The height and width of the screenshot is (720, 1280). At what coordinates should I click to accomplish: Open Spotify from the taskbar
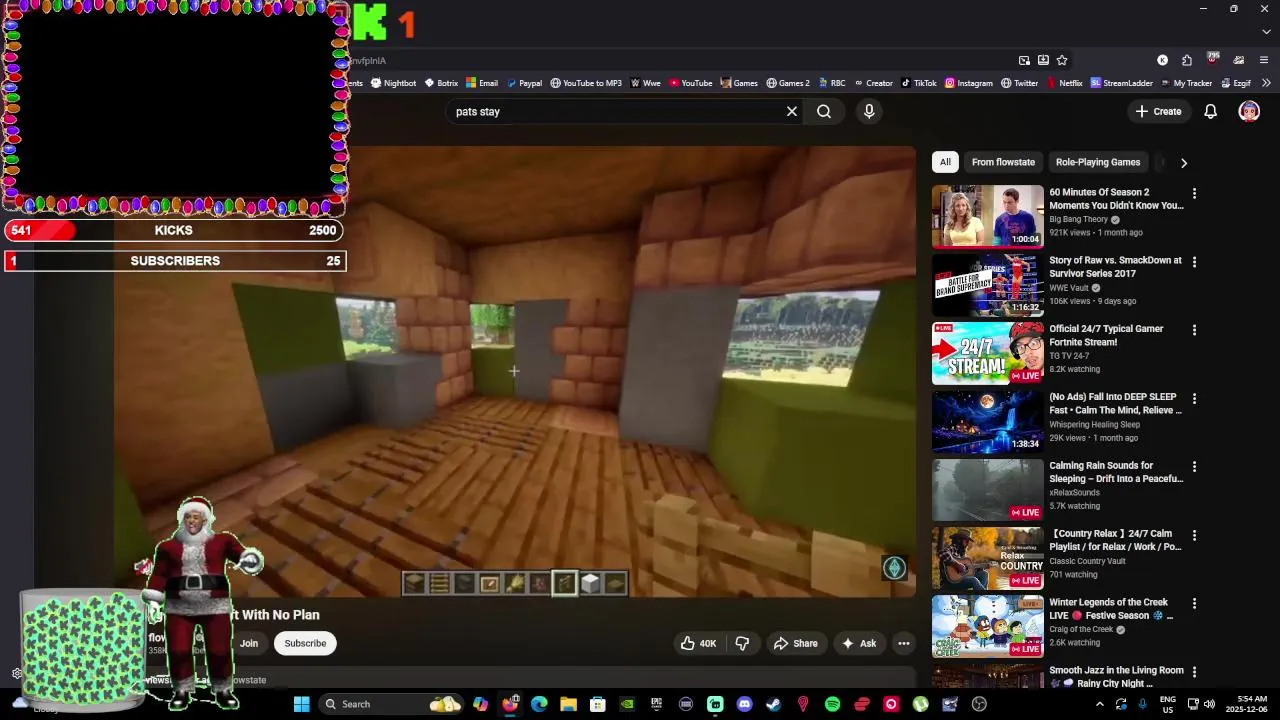pos(832,704)
